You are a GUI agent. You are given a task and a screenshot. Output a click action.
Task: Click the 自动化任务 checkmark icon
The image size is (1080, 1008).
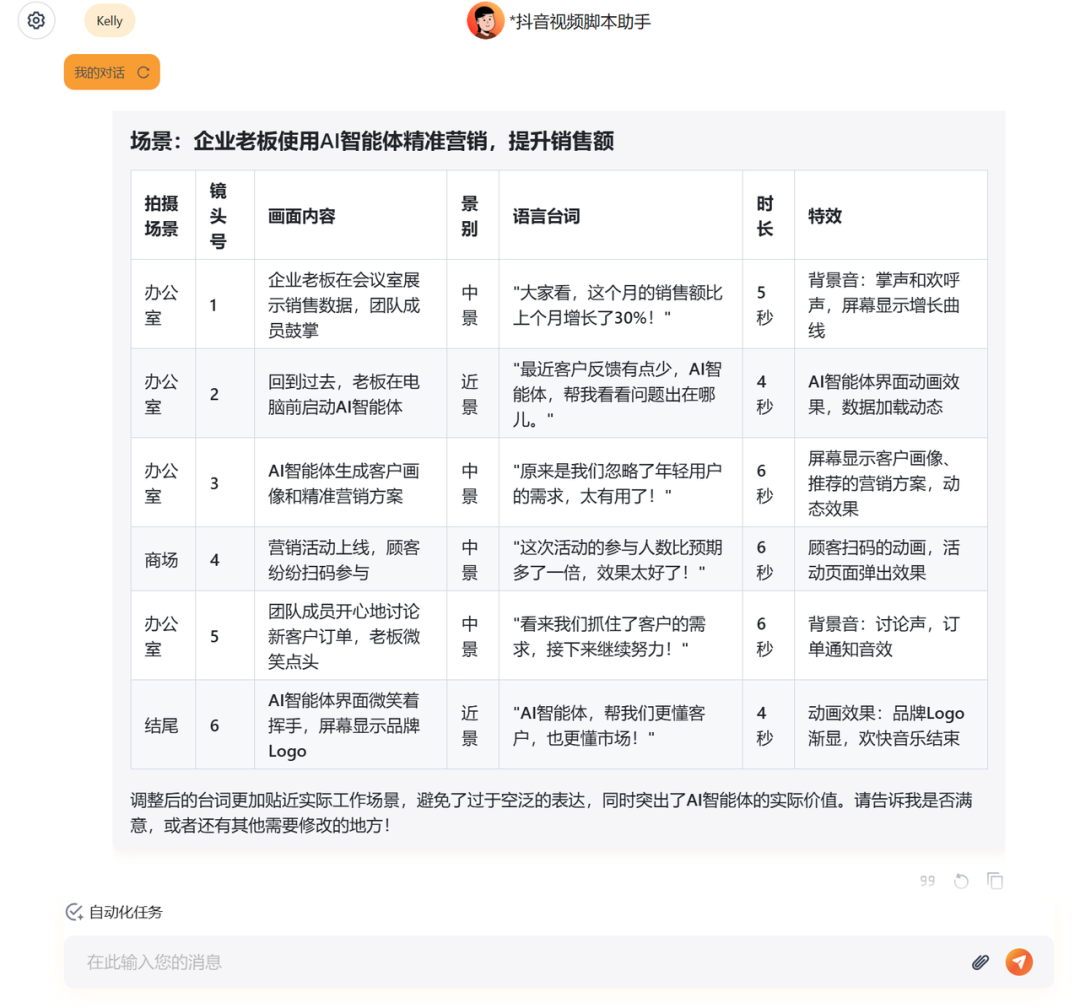pyautogui.click(x=71, y=911)
